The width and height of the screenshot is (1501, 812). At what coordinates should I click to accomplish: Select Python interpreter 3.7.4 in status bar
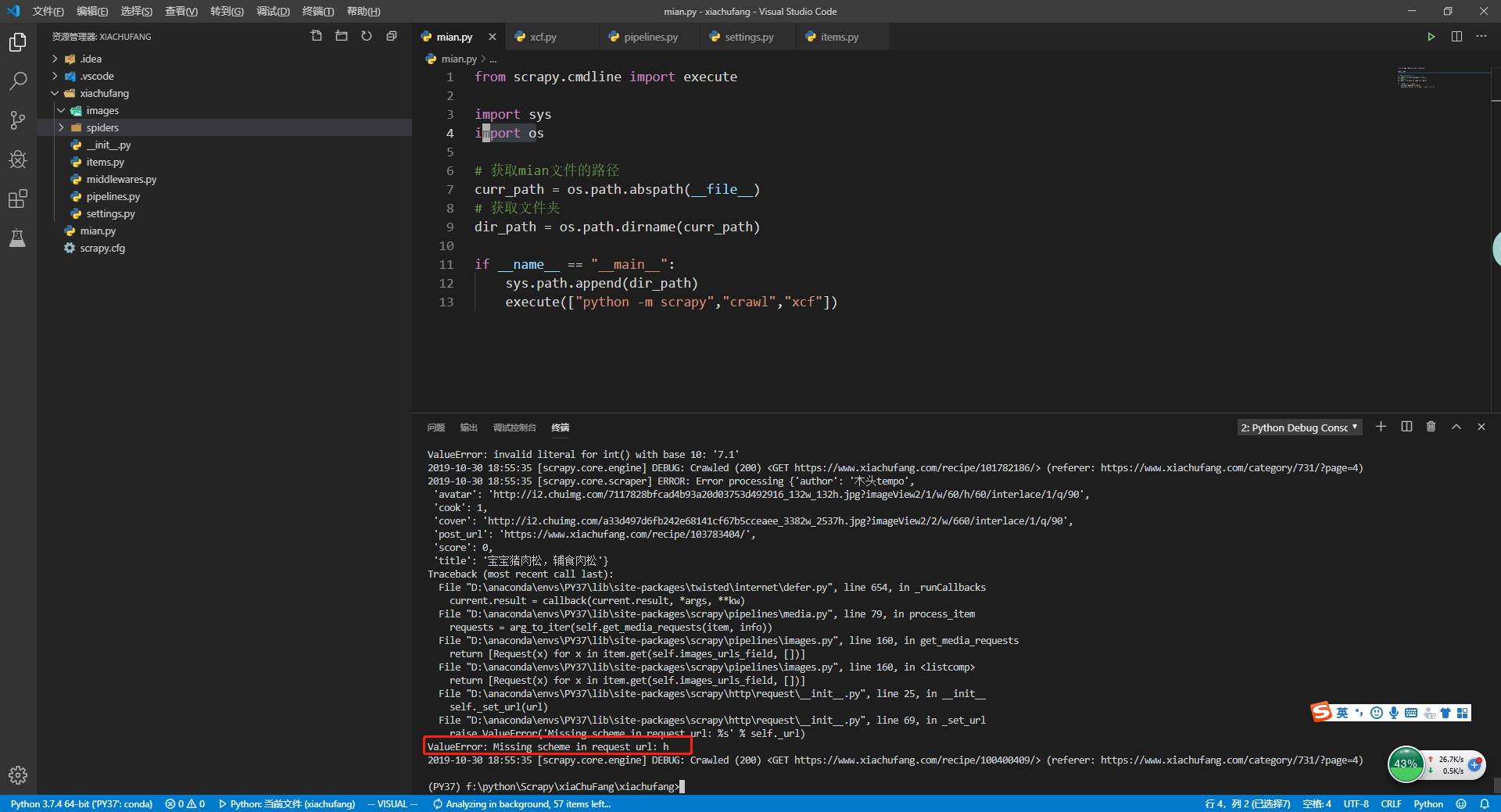click(x=81, y=803)
